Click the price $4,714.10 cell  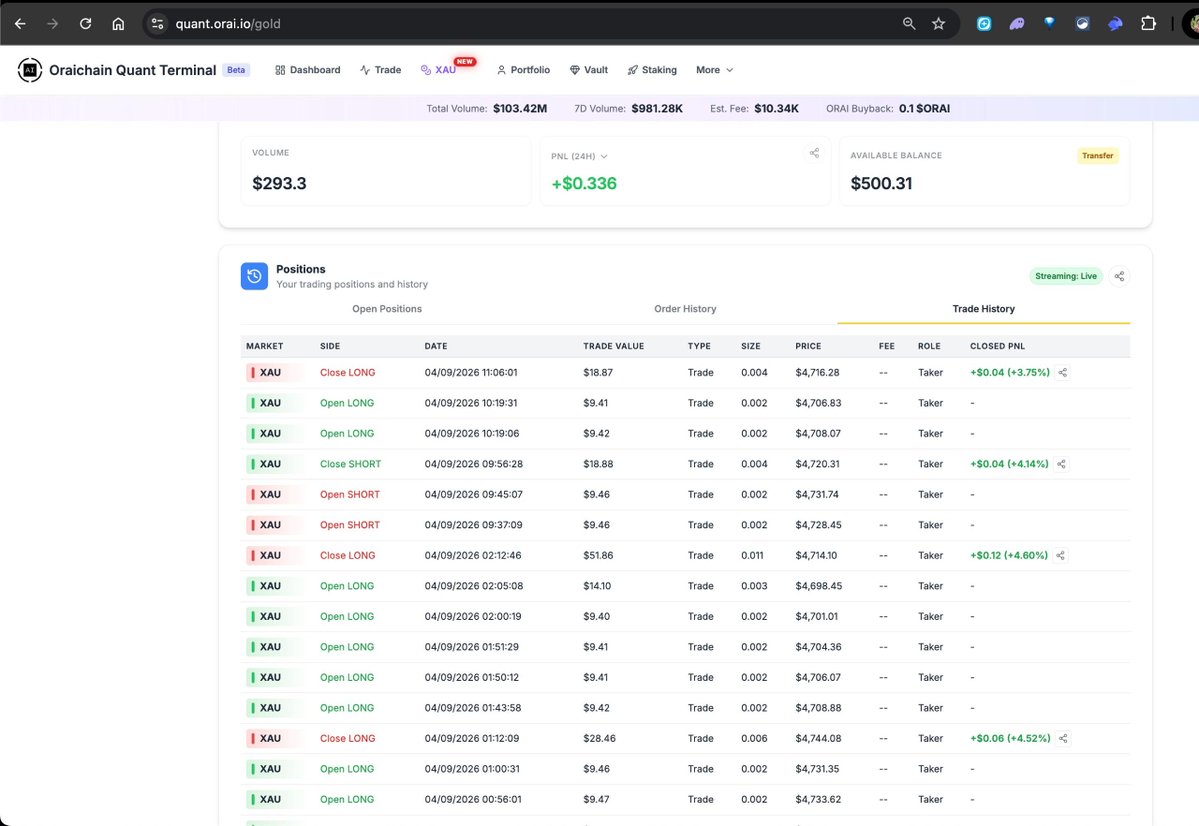[816, 555]
